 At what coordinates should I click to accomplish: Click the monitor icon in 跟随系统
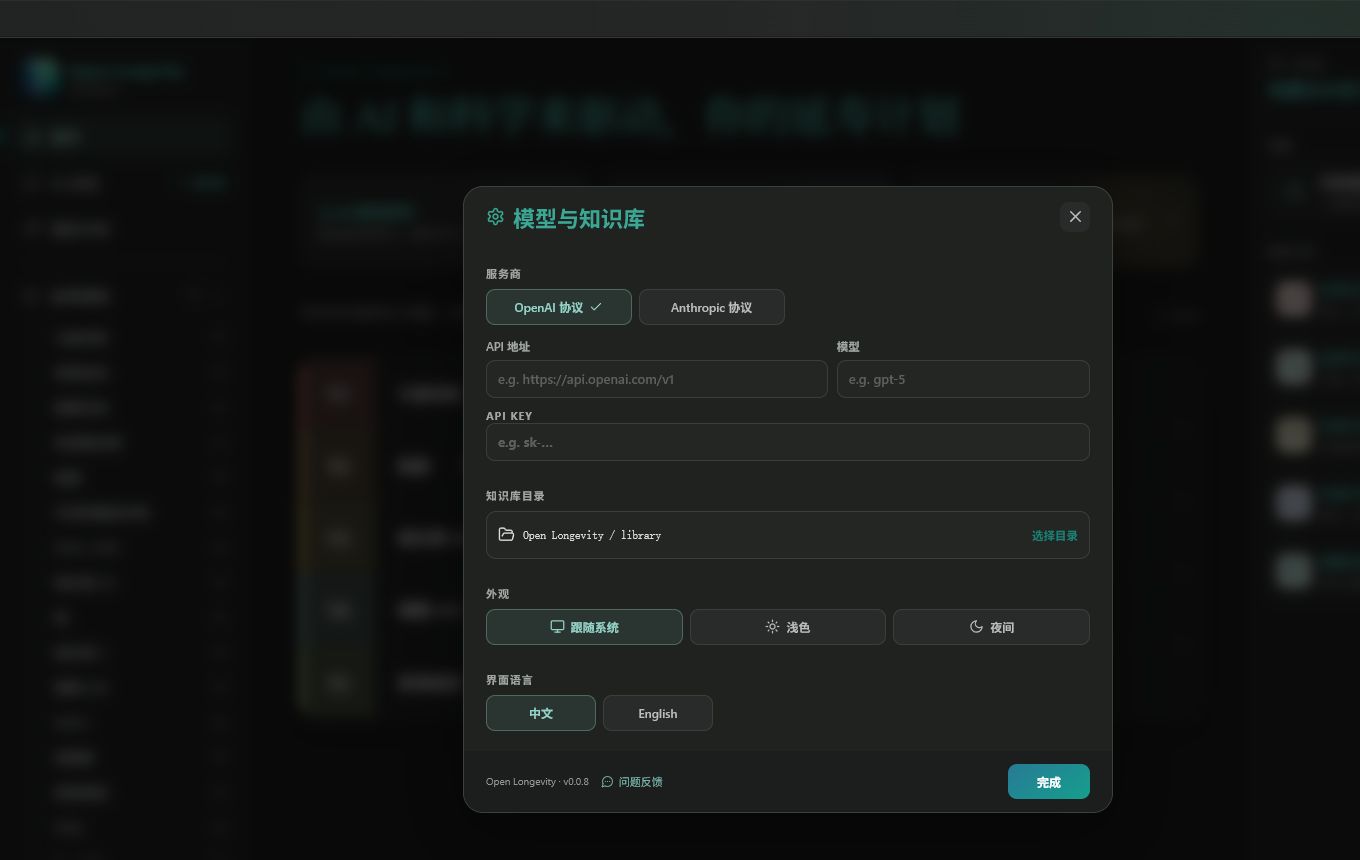[x=557, y=627]
